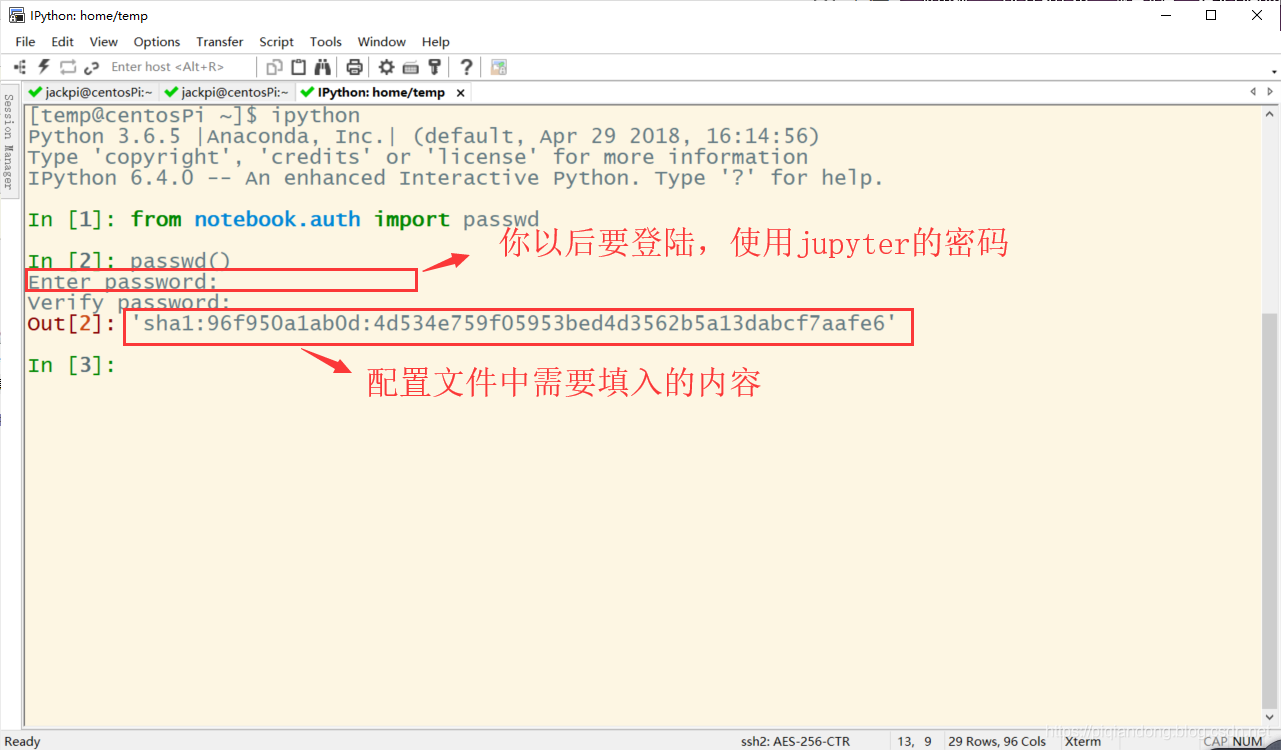The height and width of the screenshot is (750, 1281).
Task: Click '29 Rows, 96 Cols' in status bar
Action: [x=997, y=741]
